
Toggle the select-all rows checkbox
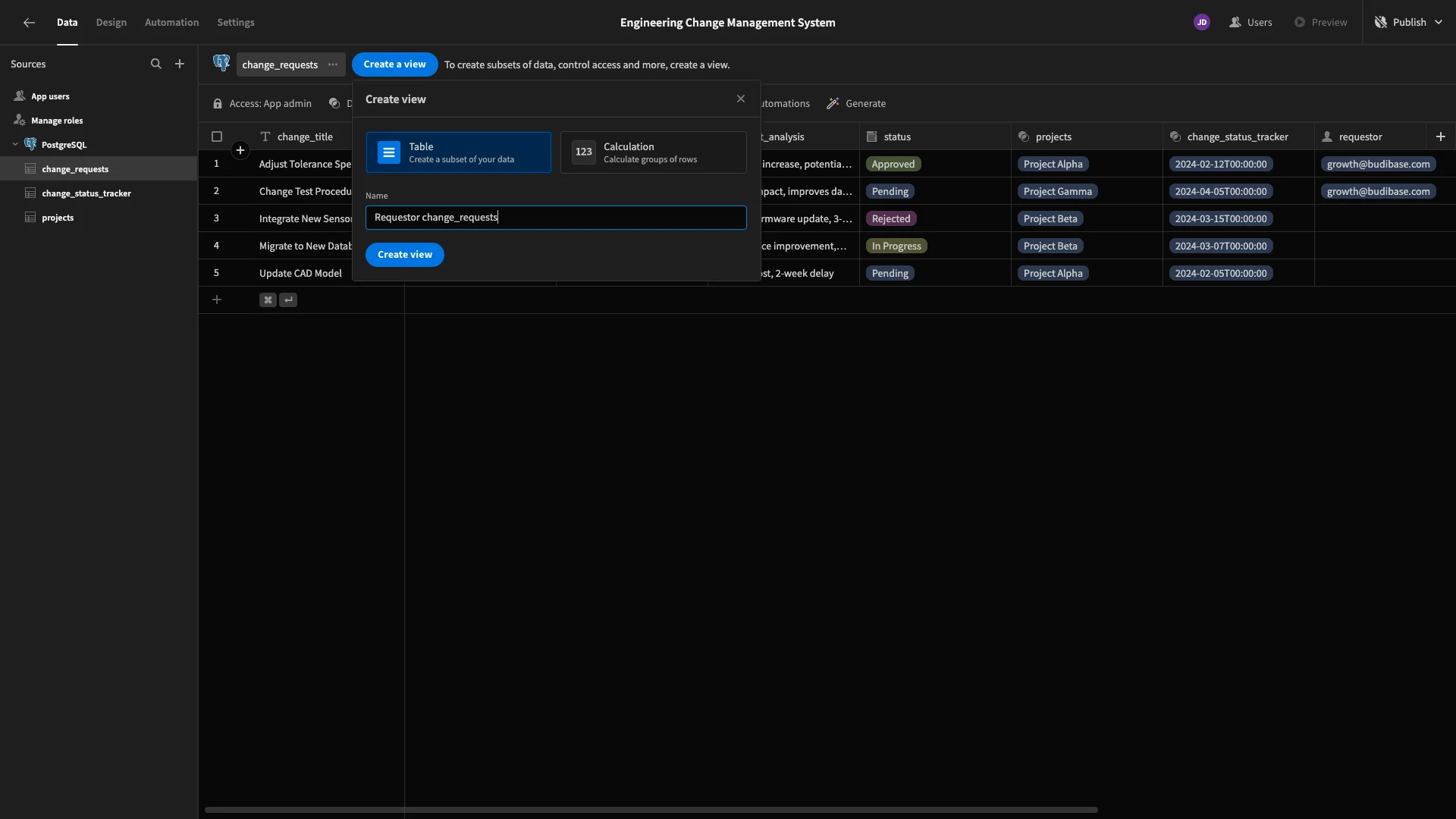pos(217,137)
